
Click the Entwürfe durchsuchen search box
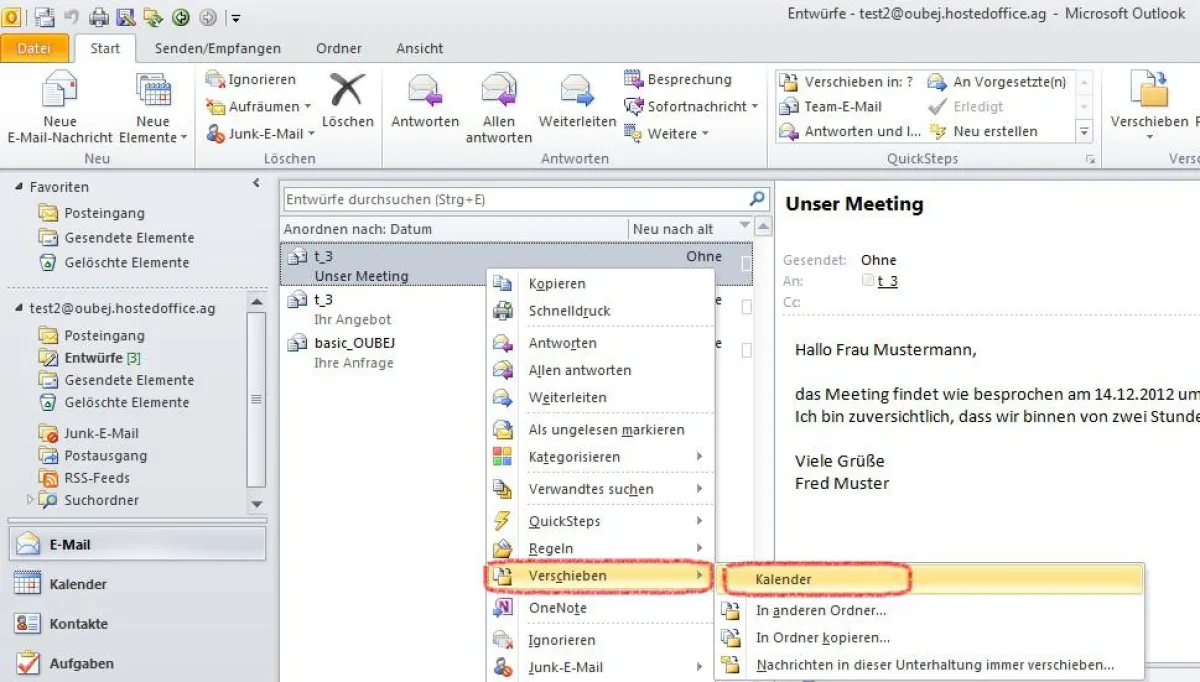[515, 199]
